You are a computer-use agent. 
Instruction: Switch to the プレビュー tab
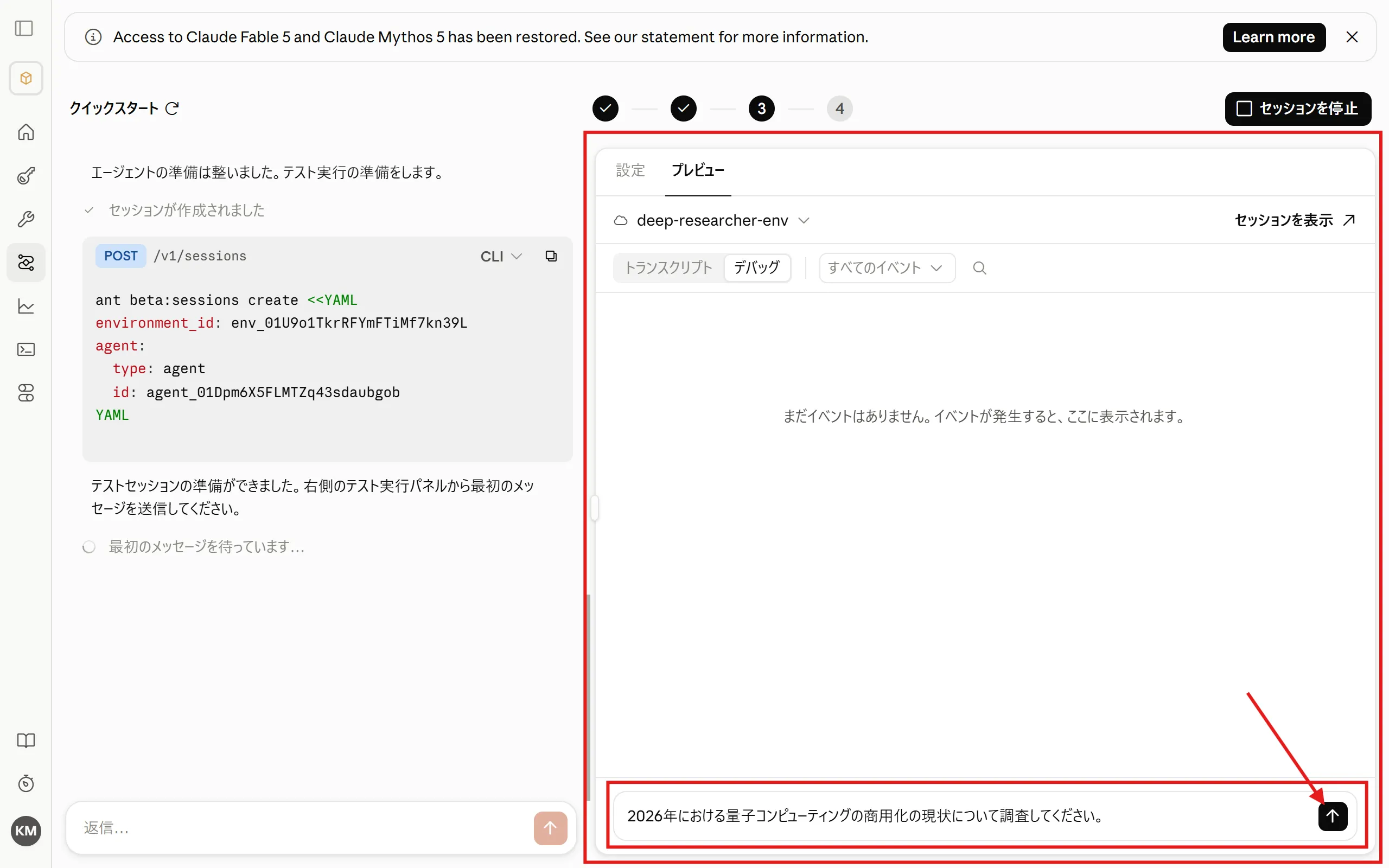[698, 170]
